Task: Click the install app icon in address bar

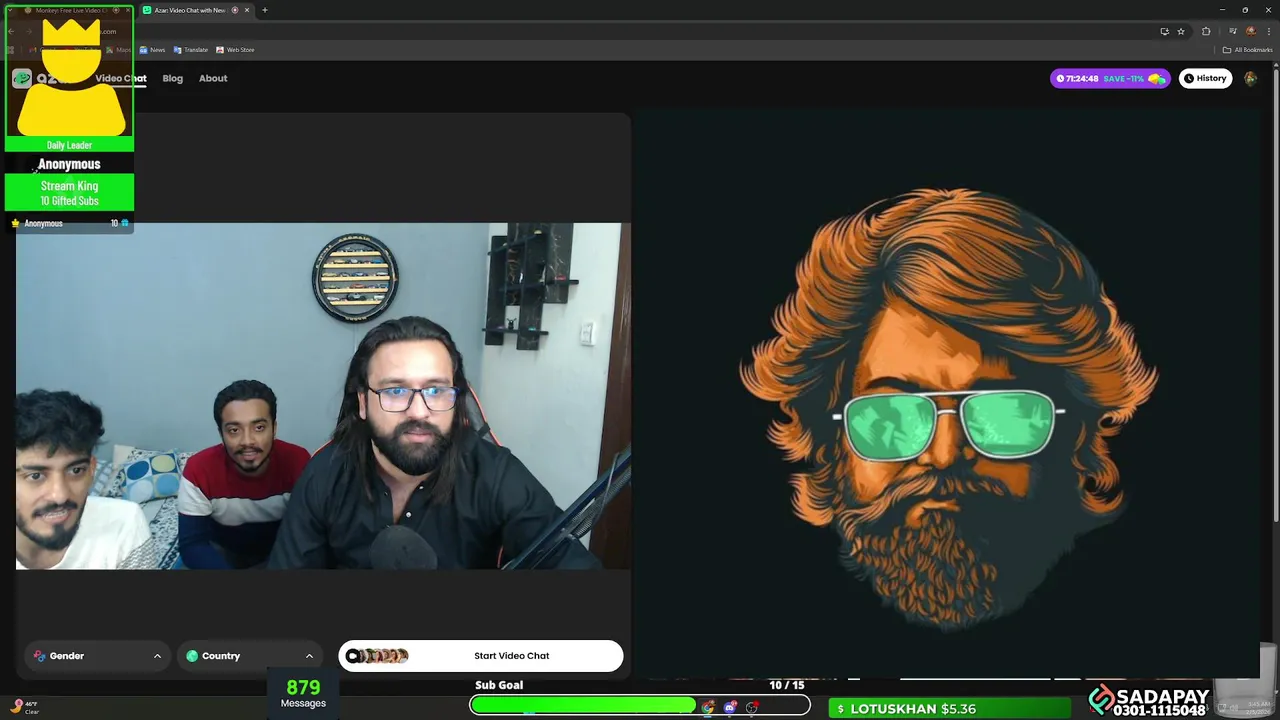Action: (1164, 31)
